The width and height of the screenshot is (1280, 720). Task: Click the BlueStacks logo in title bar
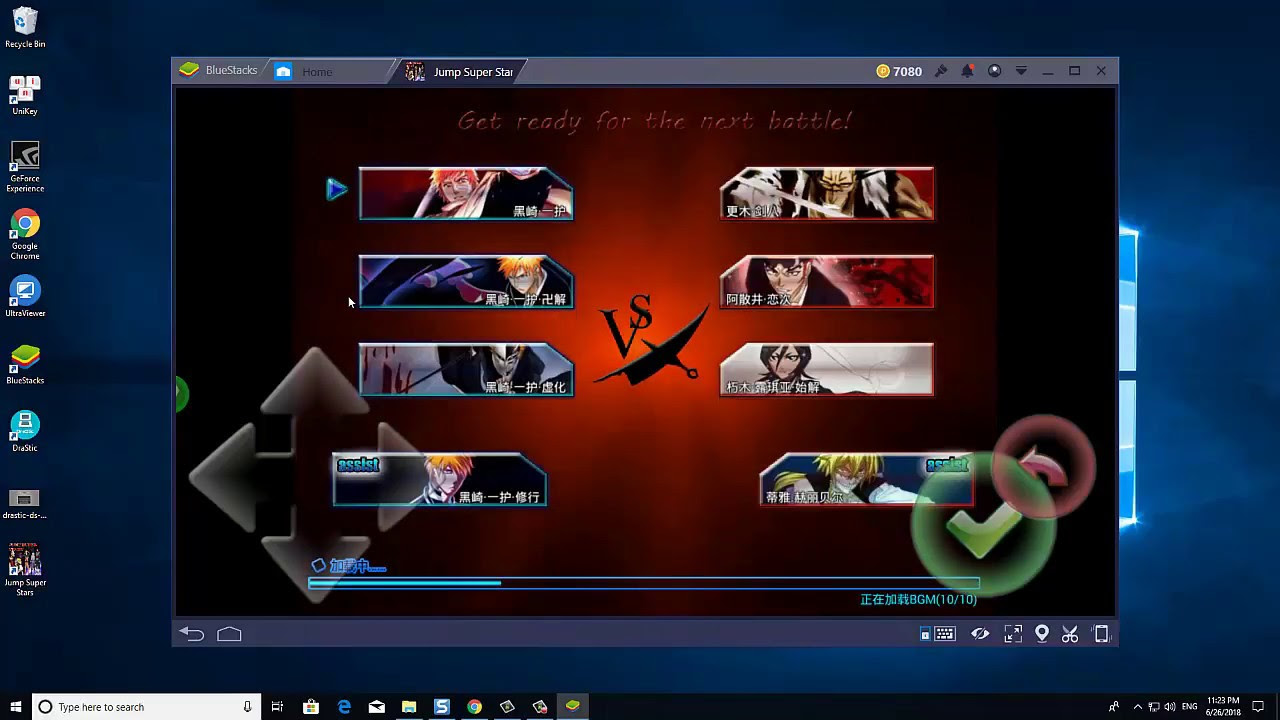click(189, 70)
